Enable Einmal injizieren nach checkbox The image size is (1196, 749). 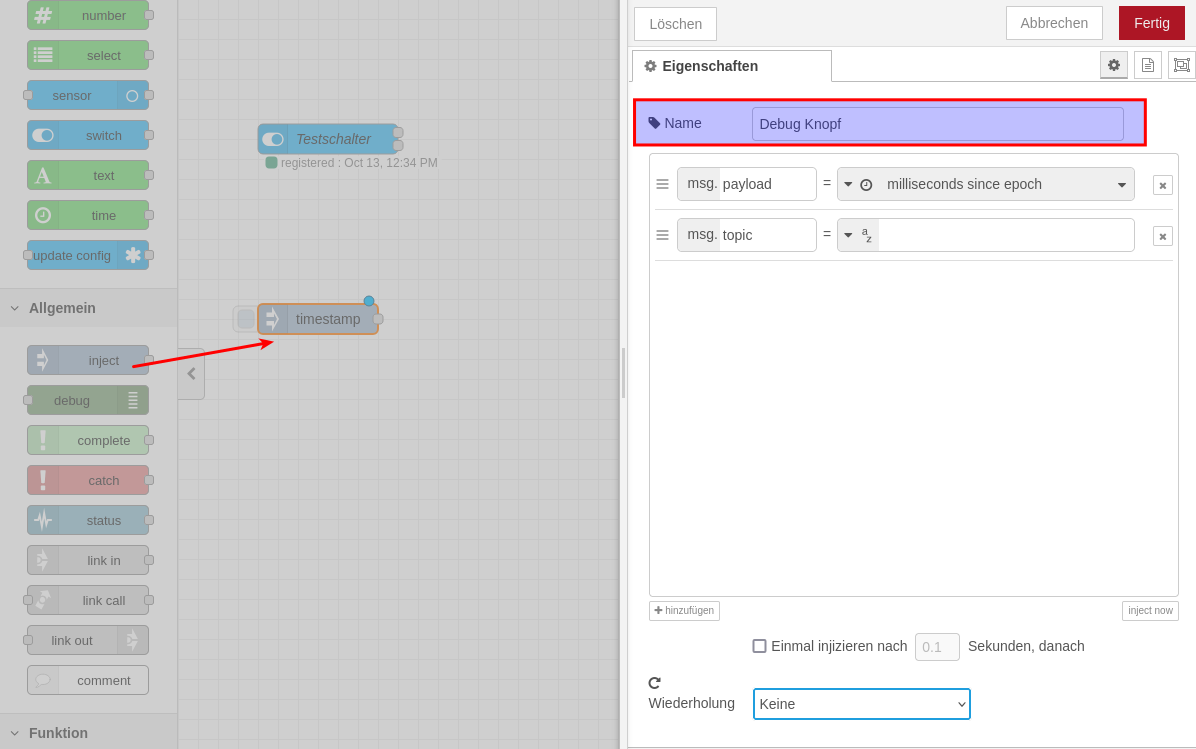coord(759,646)
